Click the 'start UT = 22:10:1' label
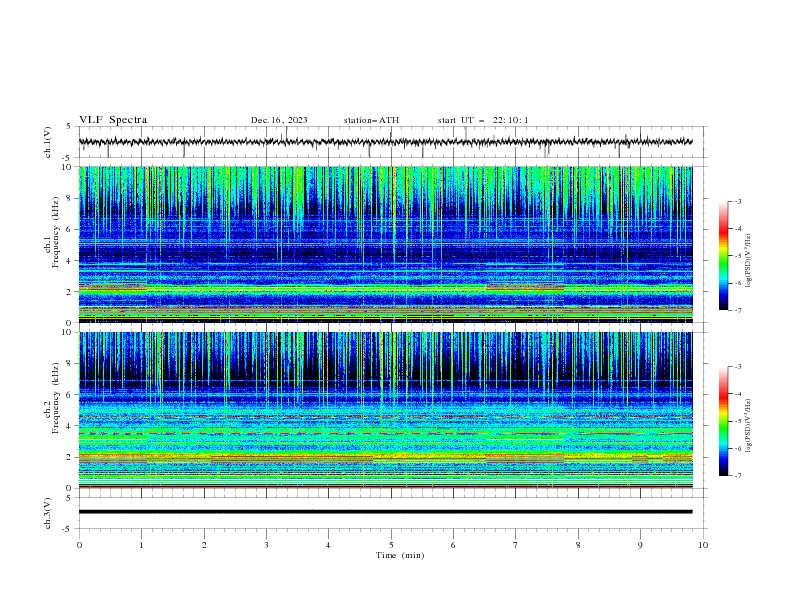Screen dimensions: 792x612 483,120
